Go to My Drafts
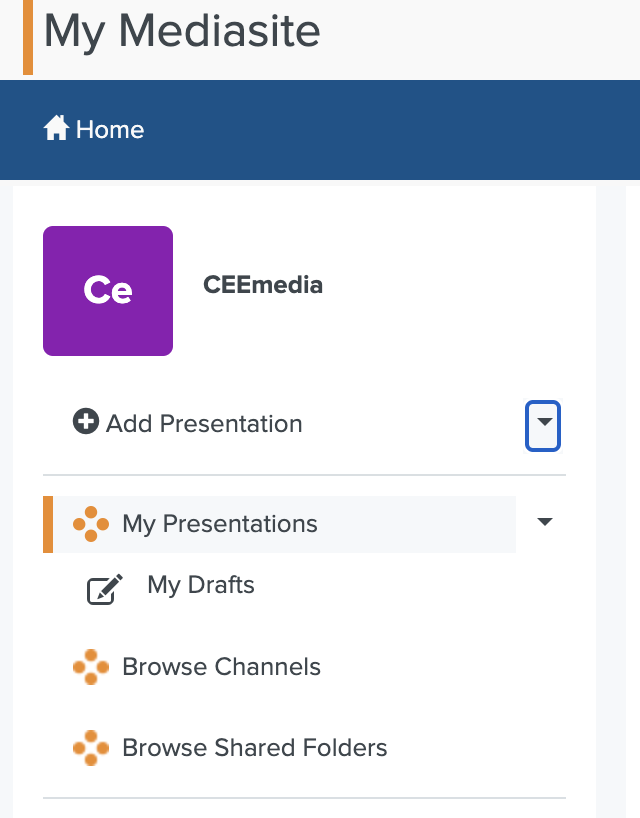The height and width of the screenshot is (818, 640). click(201, 585)
